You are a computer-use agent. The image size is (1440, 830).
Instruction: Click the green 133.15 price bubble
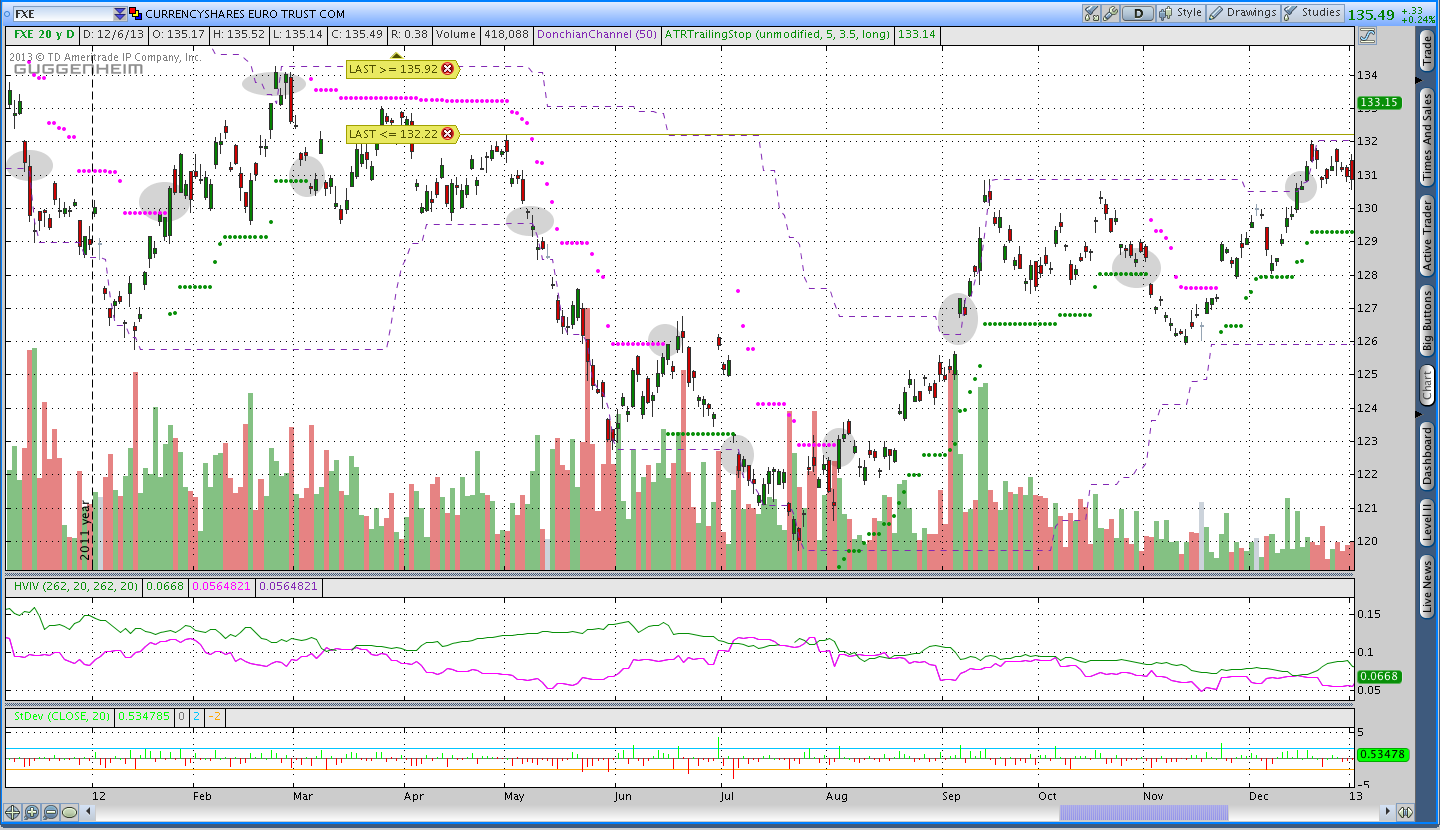coord(1378,102)
